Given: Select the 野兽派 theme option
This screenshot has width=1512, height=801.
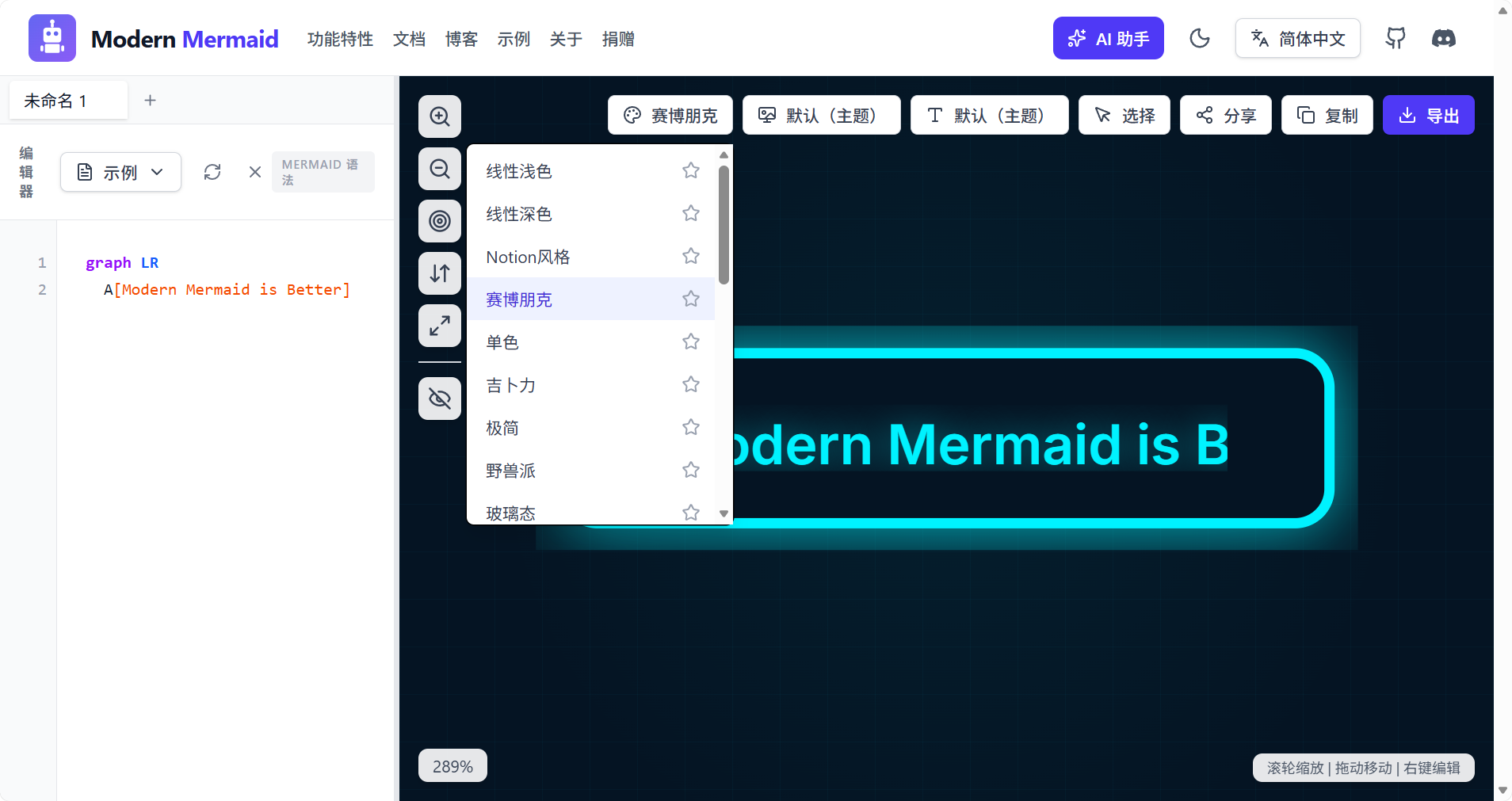Looking at the screenshot, I should 590,470.
